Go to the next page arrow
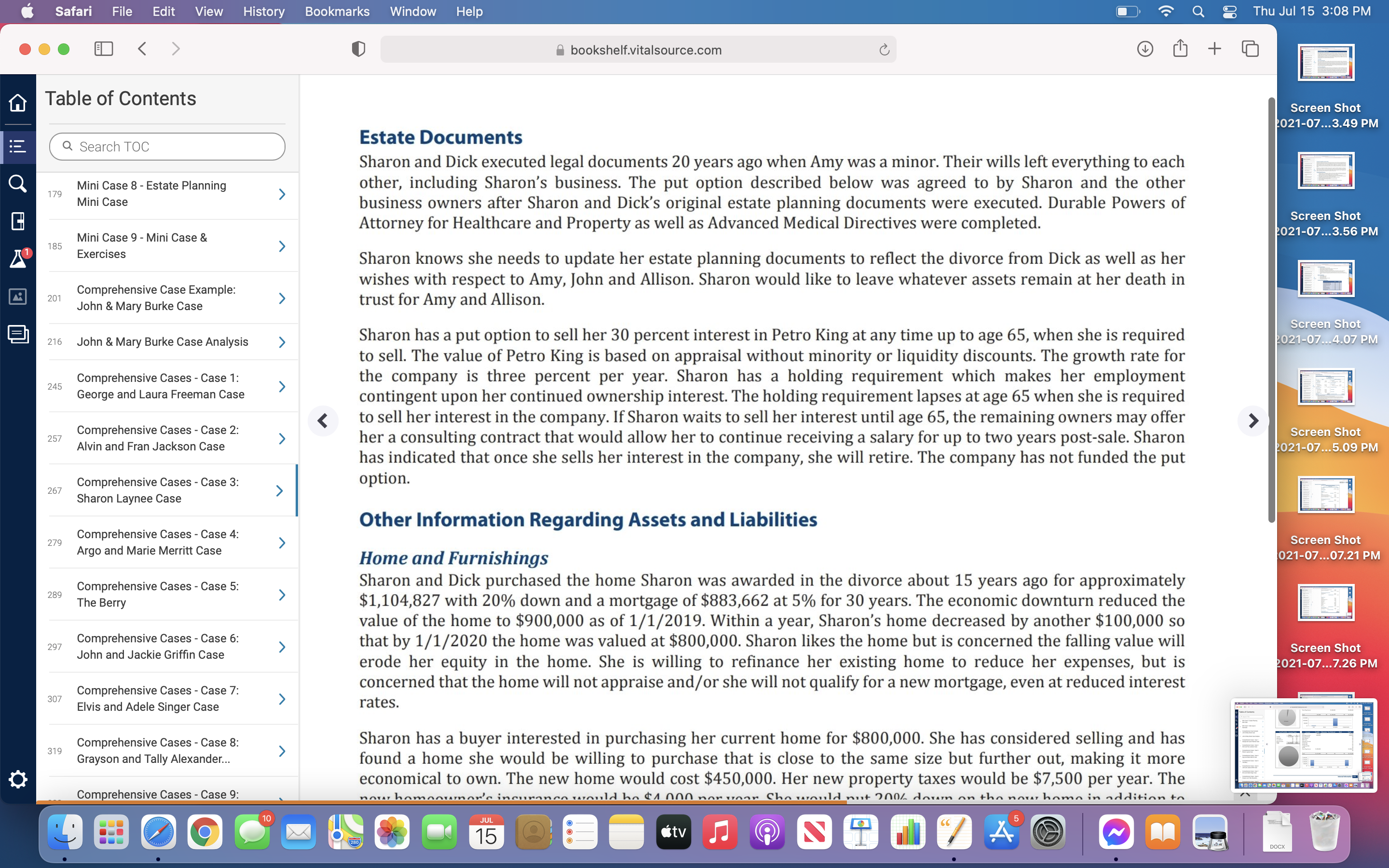This screenshot has height=868, width=1389. 1253,421
